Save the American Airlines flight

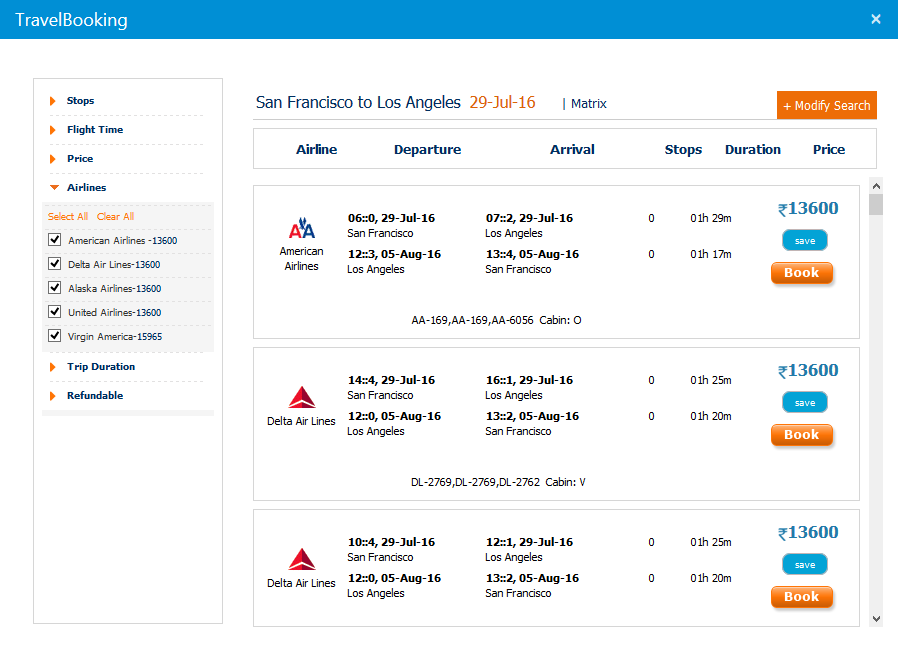click(x=805, y=241)
